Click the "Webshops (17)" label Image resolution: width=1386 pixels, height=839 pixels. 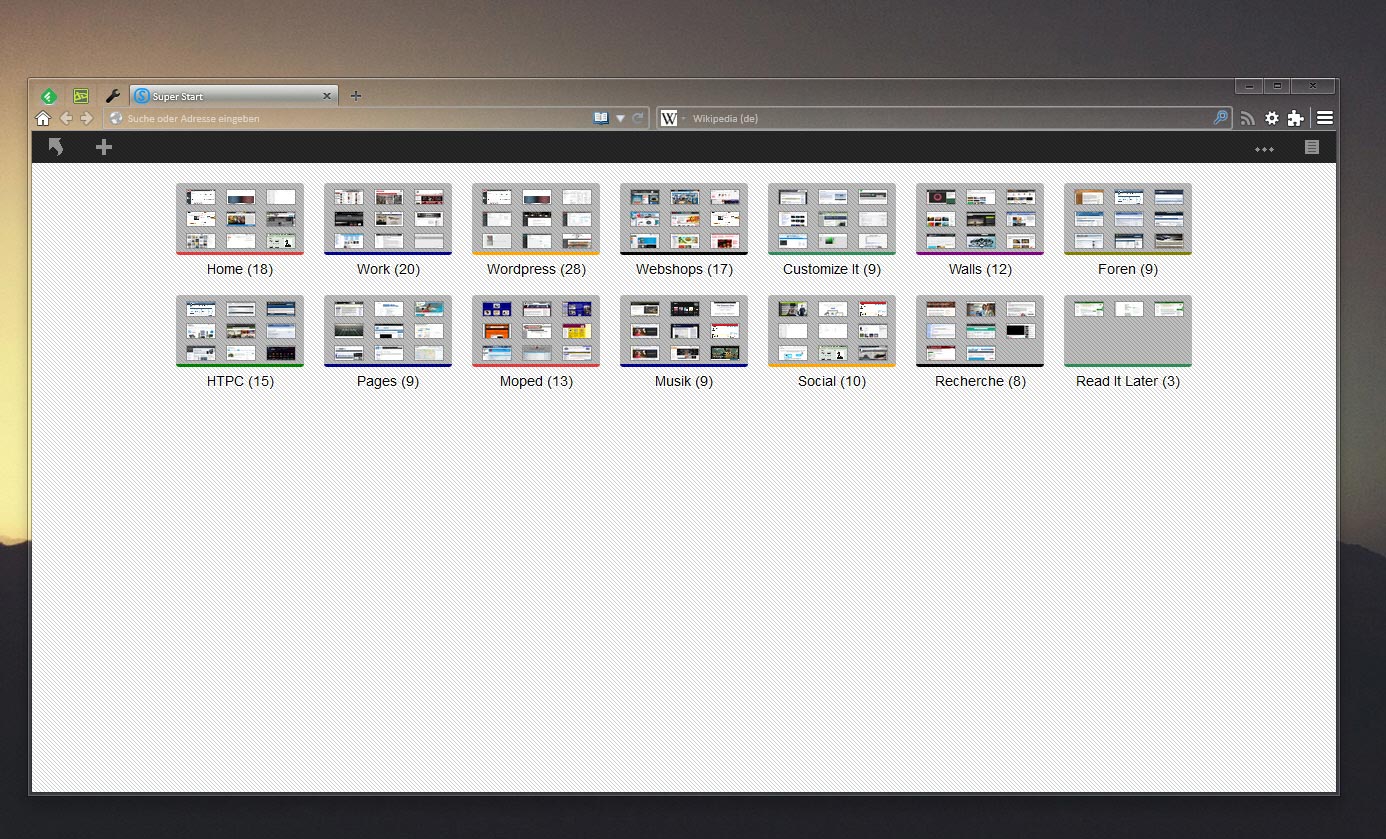coord(684,269)
